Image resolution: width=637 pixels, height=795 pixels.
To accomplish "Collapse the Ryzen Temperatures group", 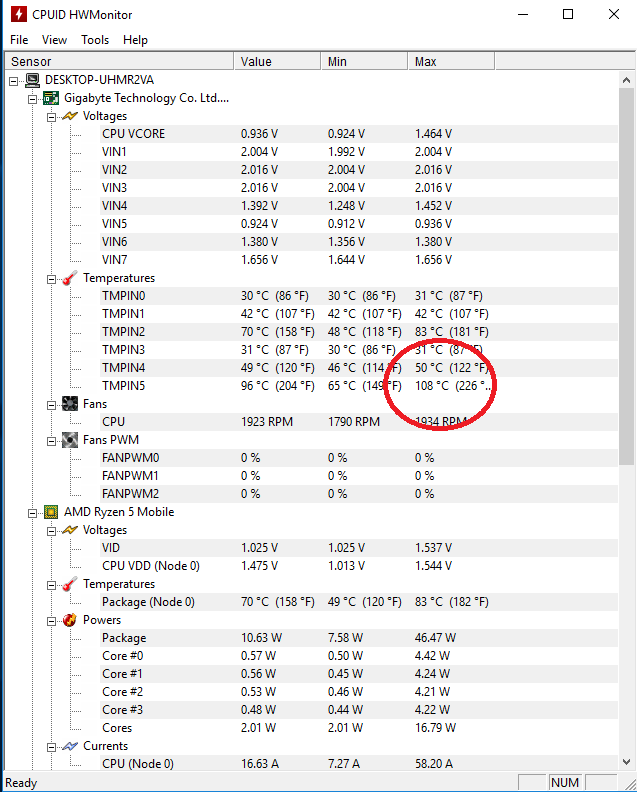I will pyautogui.click(x=51, y=585).
